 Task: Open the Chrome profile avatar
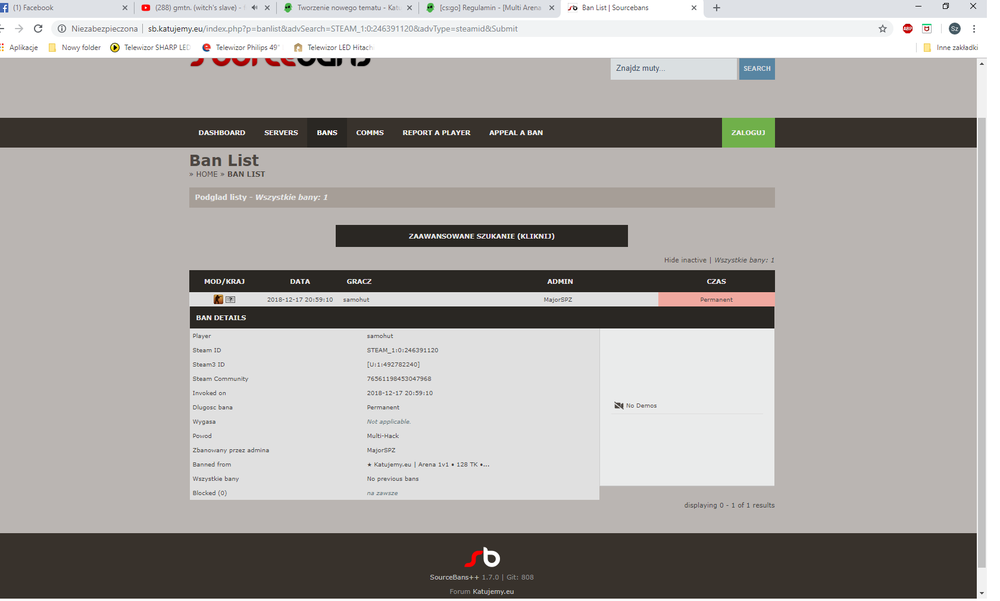click(x=954, y=29)
